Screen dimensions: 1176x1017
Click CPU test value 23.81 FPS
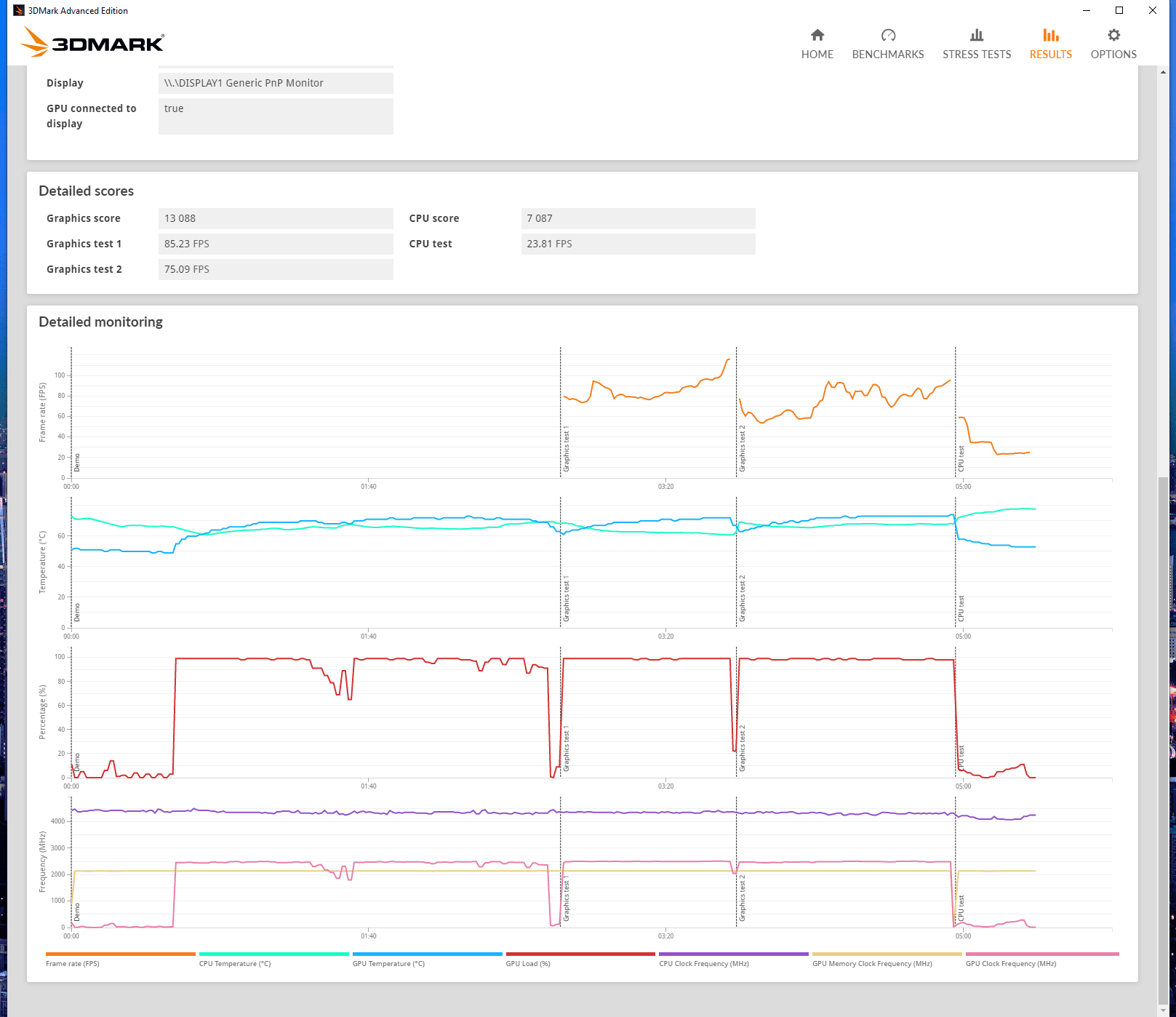639,244
